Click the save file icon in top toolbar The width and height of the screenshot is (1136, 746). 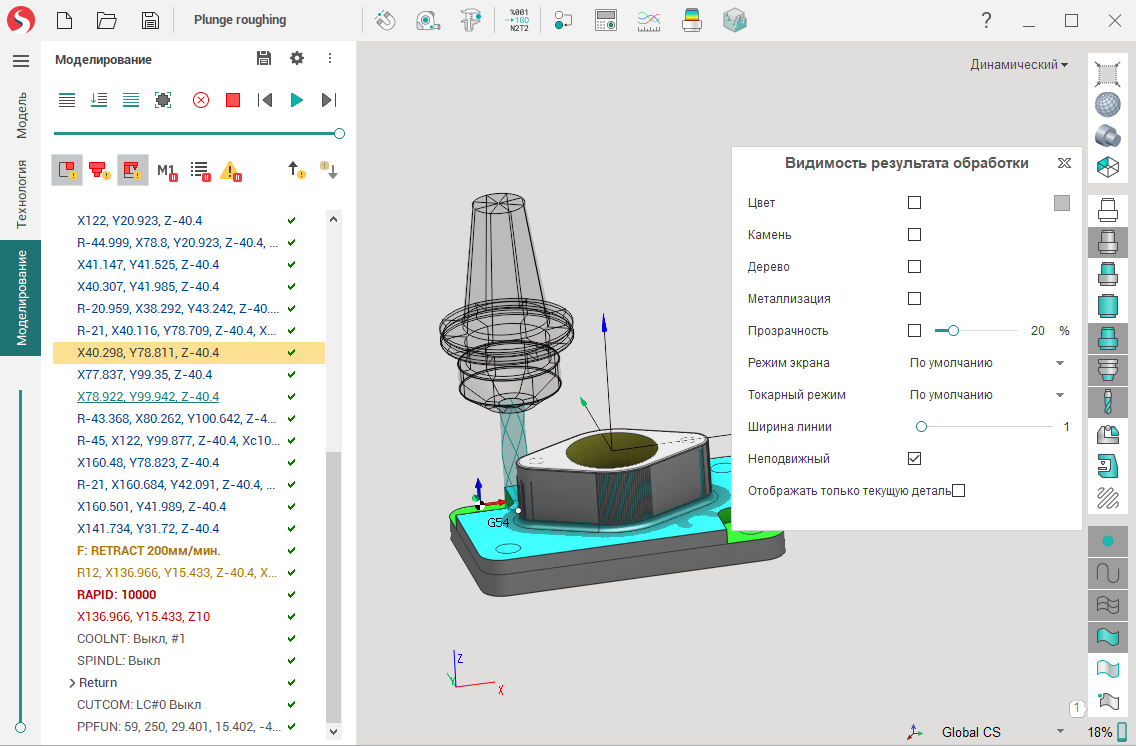[x=150, y=20]
